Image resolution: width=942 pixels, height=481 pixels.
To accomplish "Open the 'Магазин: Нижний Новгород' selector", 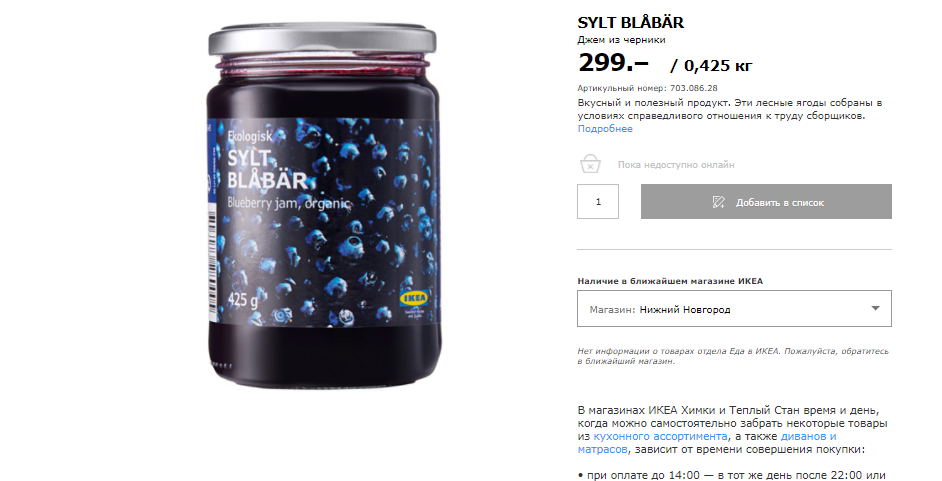I will 734,309.
